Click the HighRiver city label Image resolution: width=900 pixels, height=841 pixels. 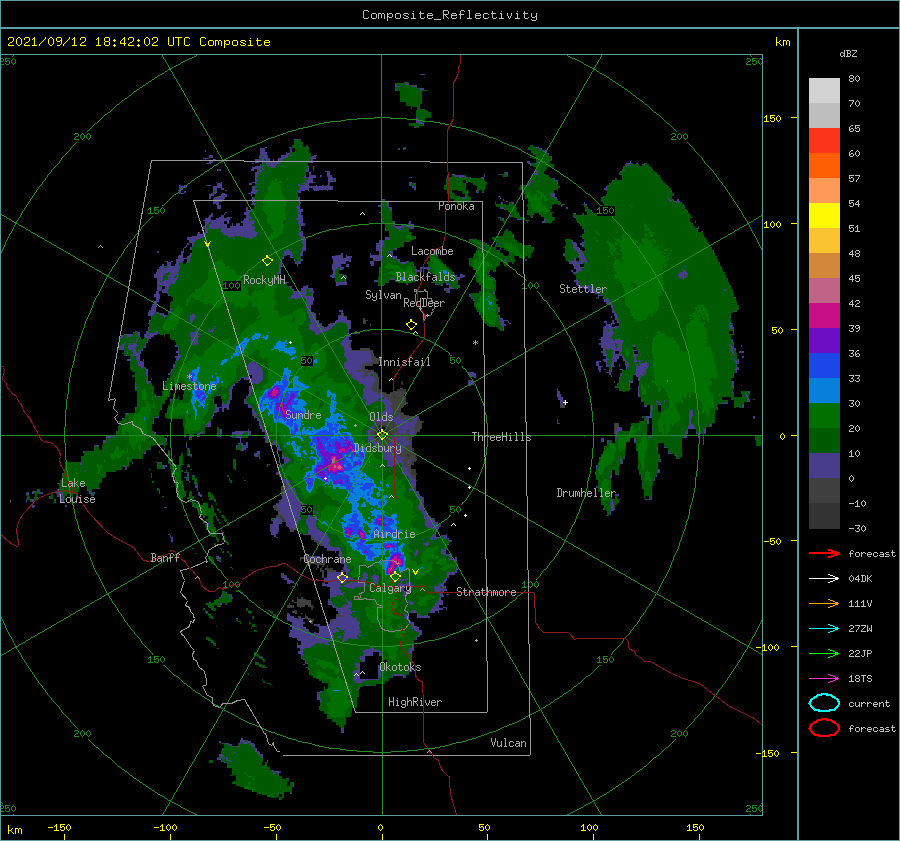click(x=415, y=702)
